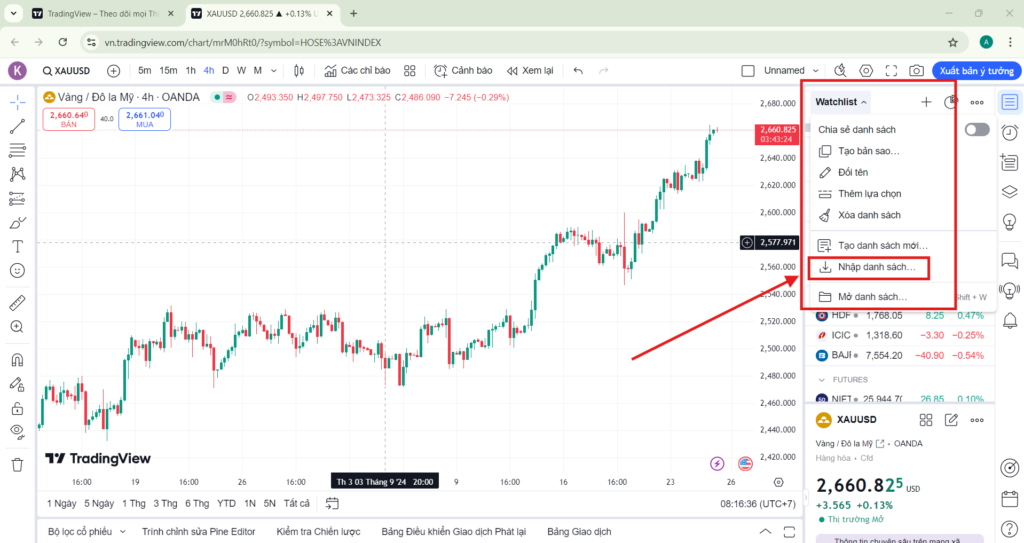Enter fullscreen mode
Viewport: 1024px width, 543px height.
[891, 71]
